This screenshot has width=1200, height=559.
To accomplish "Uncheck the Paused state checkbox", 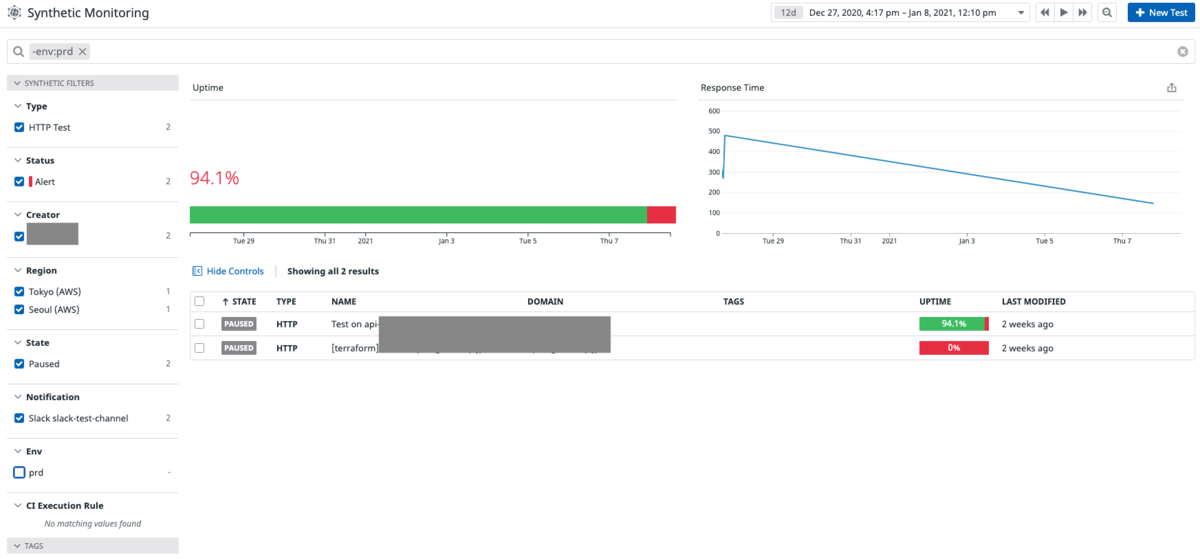I will (19, 364).
